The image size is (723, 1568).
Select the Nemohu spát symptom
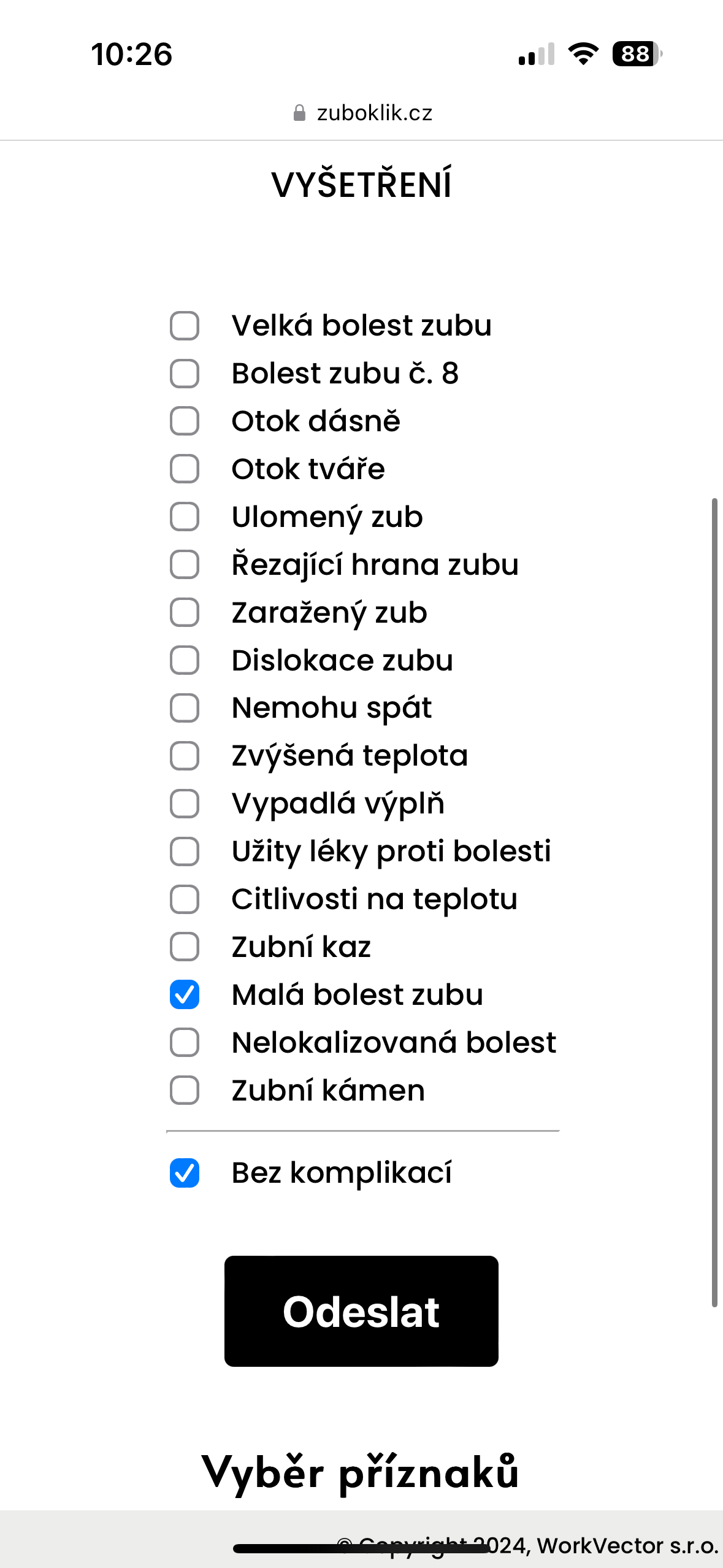tap(184, 708)
